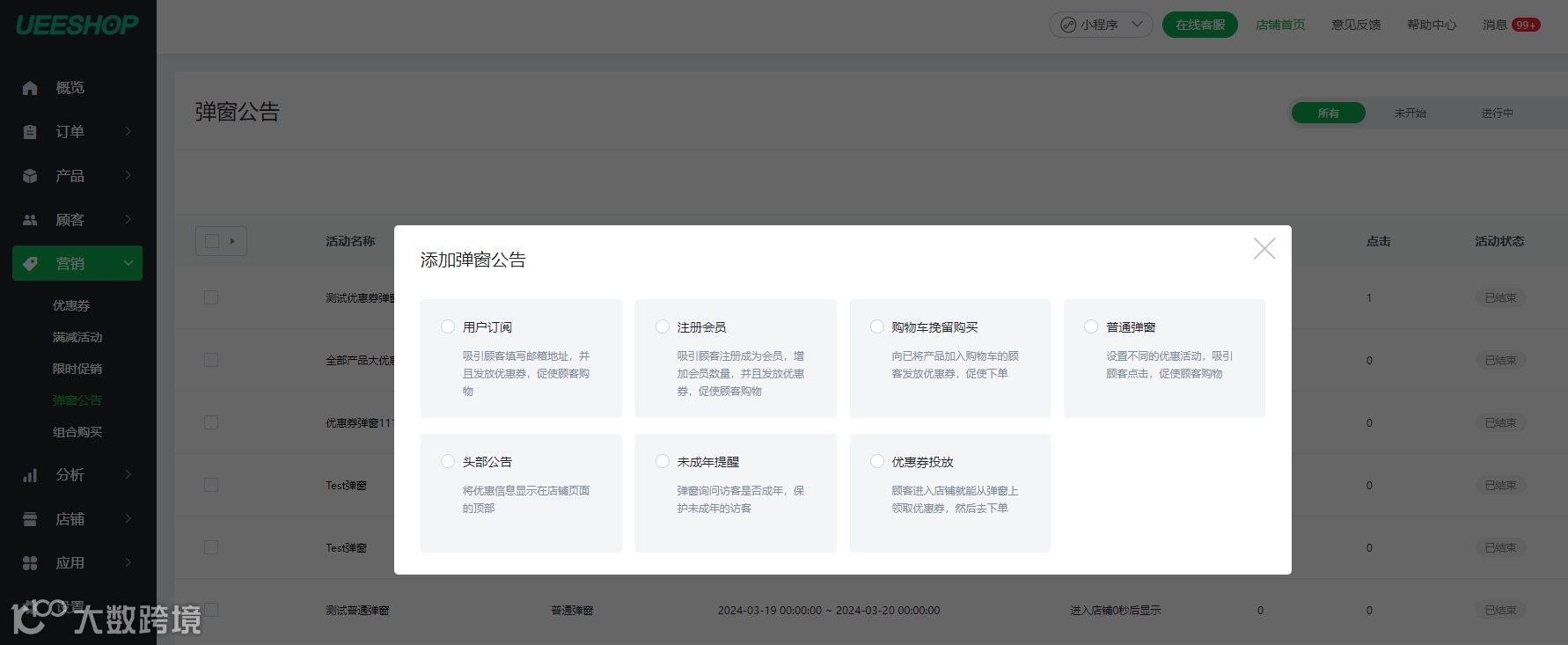This screenshot has height=645, width=1568.
Task: Check the select-all checkbox in table header
Action: click(x=212, y=241)
